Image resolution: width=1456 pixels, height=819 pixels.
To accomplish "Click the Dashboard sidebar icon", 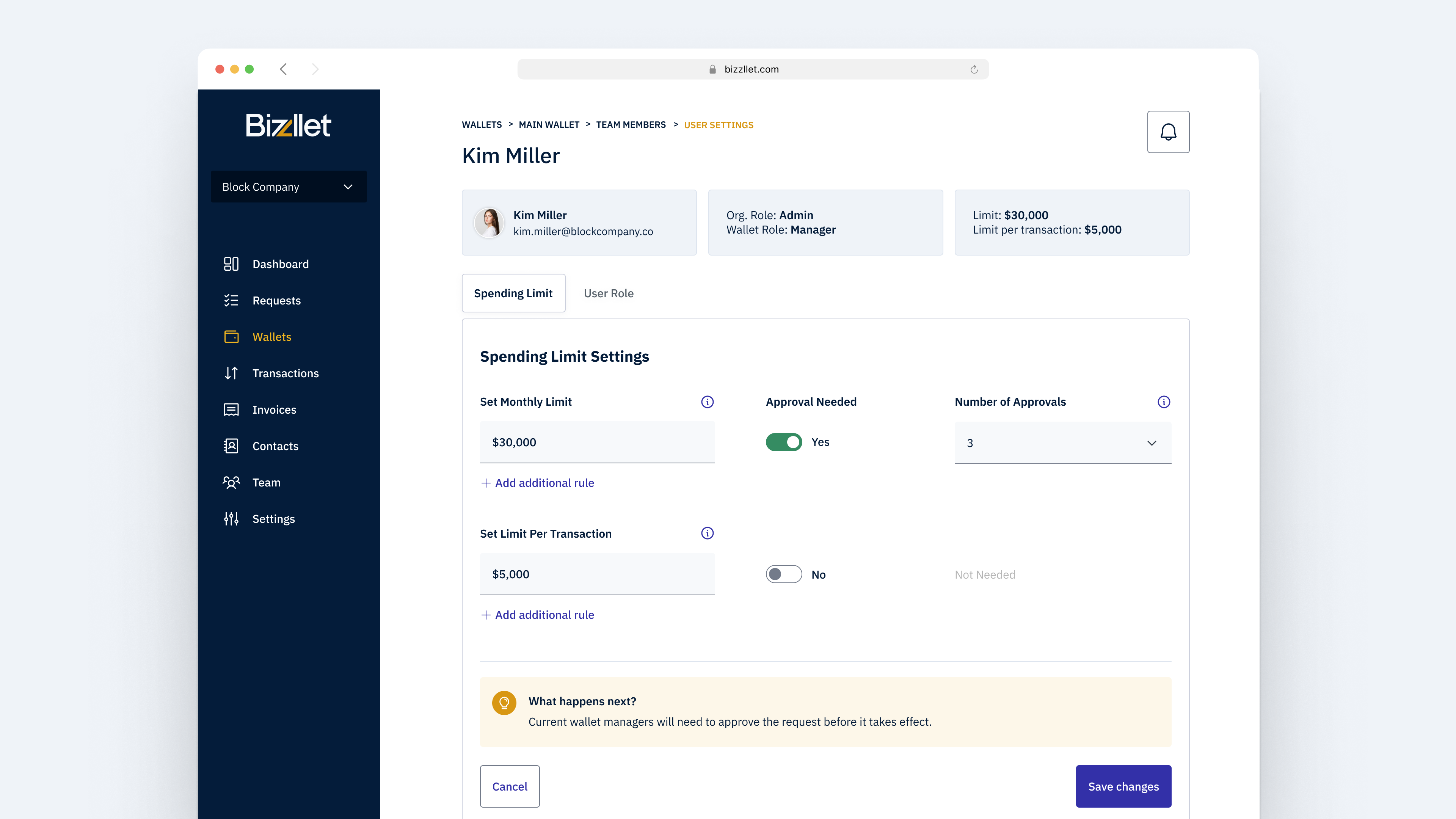I will pyautogui.click(x=231, y=264).
